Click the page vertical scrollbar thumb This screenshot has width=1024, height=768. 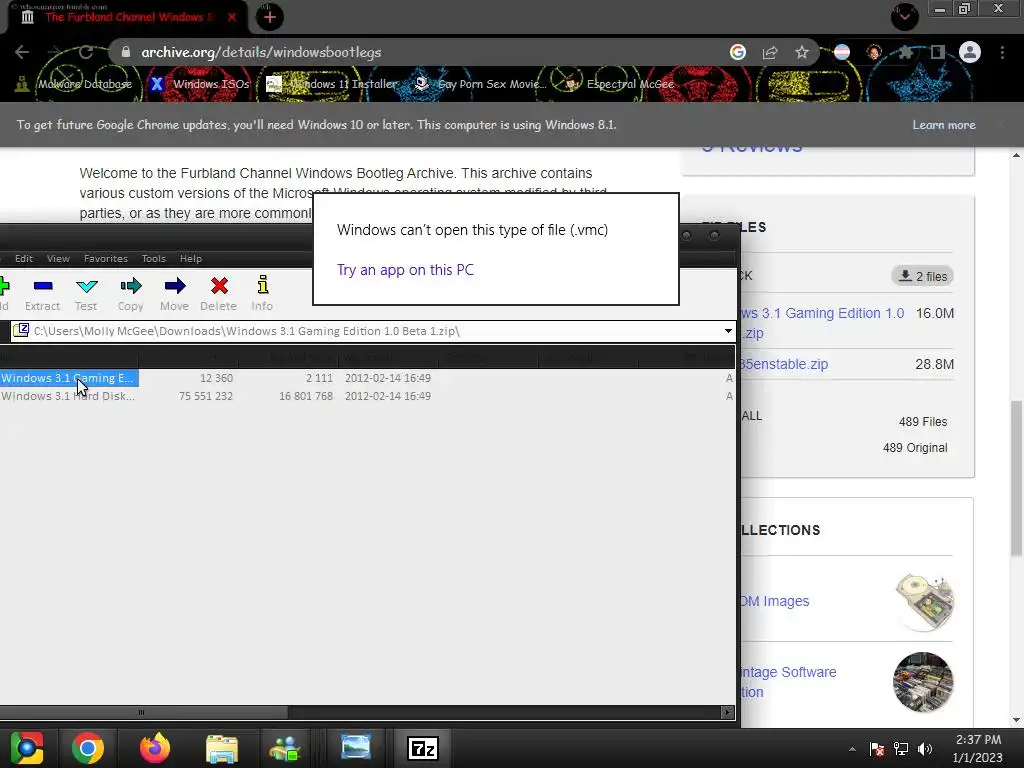pos(1016,479)
